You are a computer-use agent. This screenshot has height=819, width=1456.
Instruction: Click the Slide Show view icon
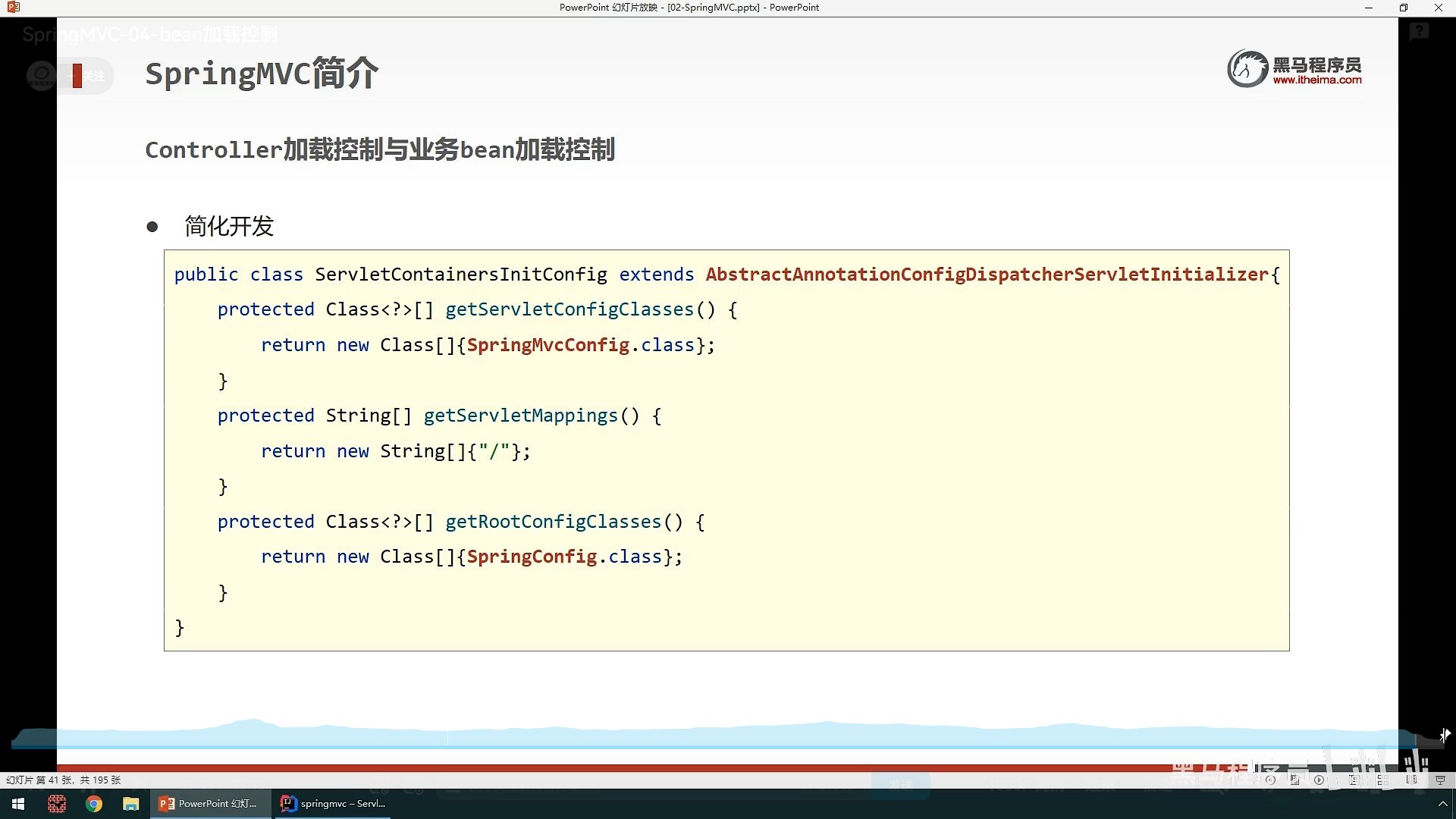(1439, 780)
